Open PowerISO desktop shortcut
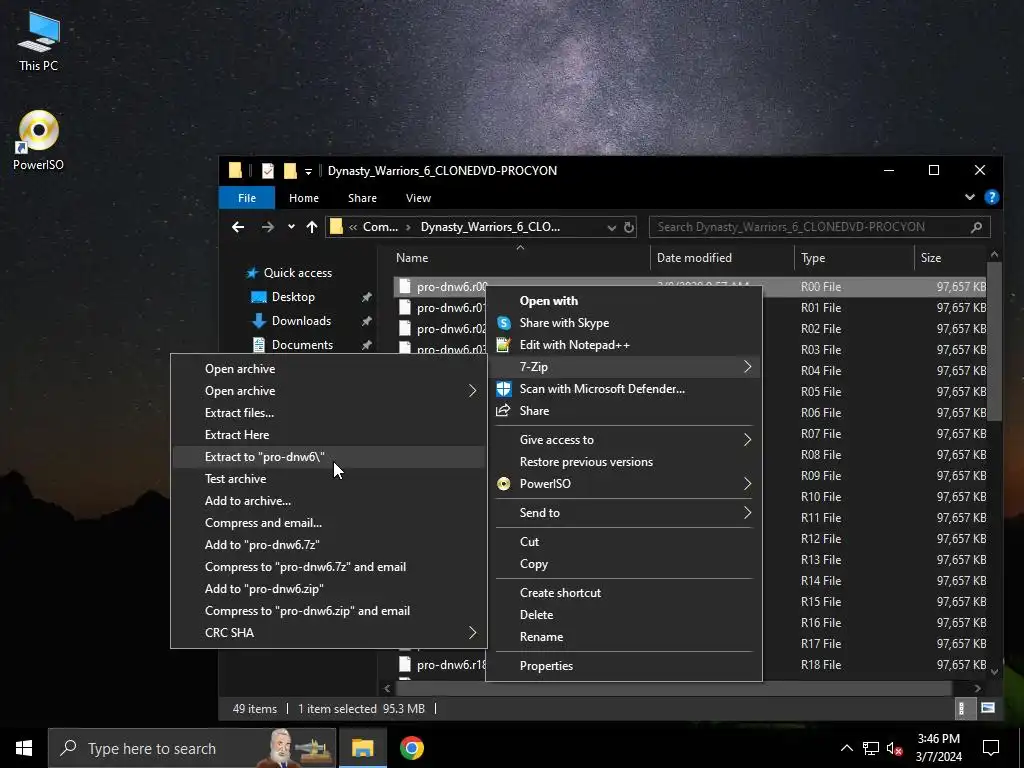Image resolution: width=1024 pixels, height=768 pixels. pyautogui.click(x=39, y=140)
